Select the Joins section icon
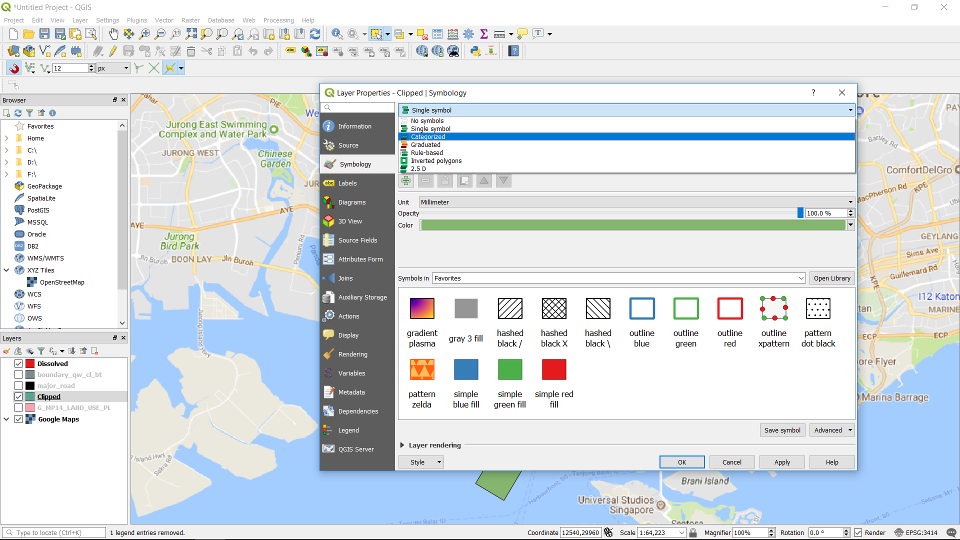The width and height of the screenshot is (960, 540). [x=330, y=278]
